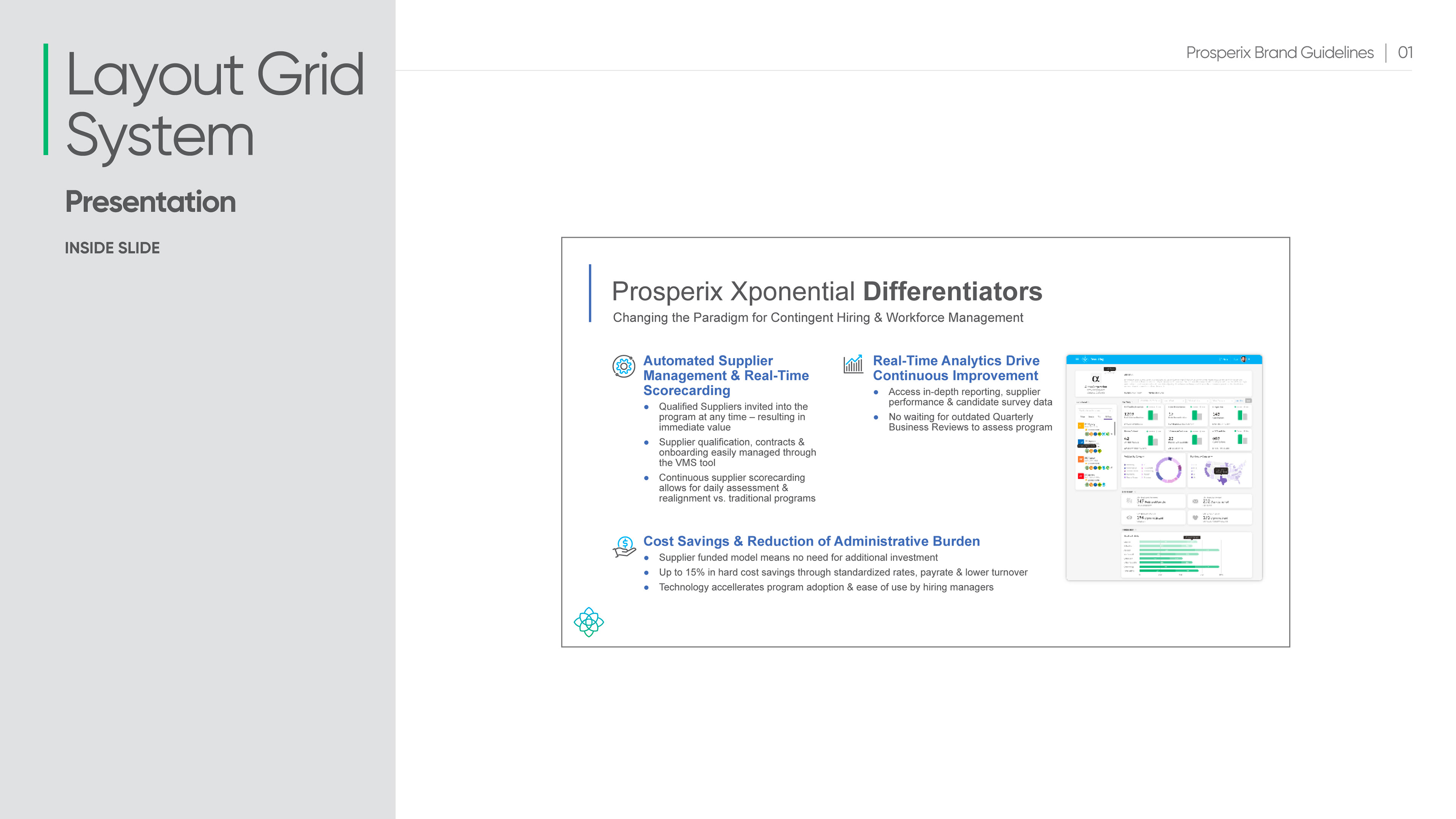Click heading 'Automated Supplier Management & Real-Time Scorecarding'

726,375
